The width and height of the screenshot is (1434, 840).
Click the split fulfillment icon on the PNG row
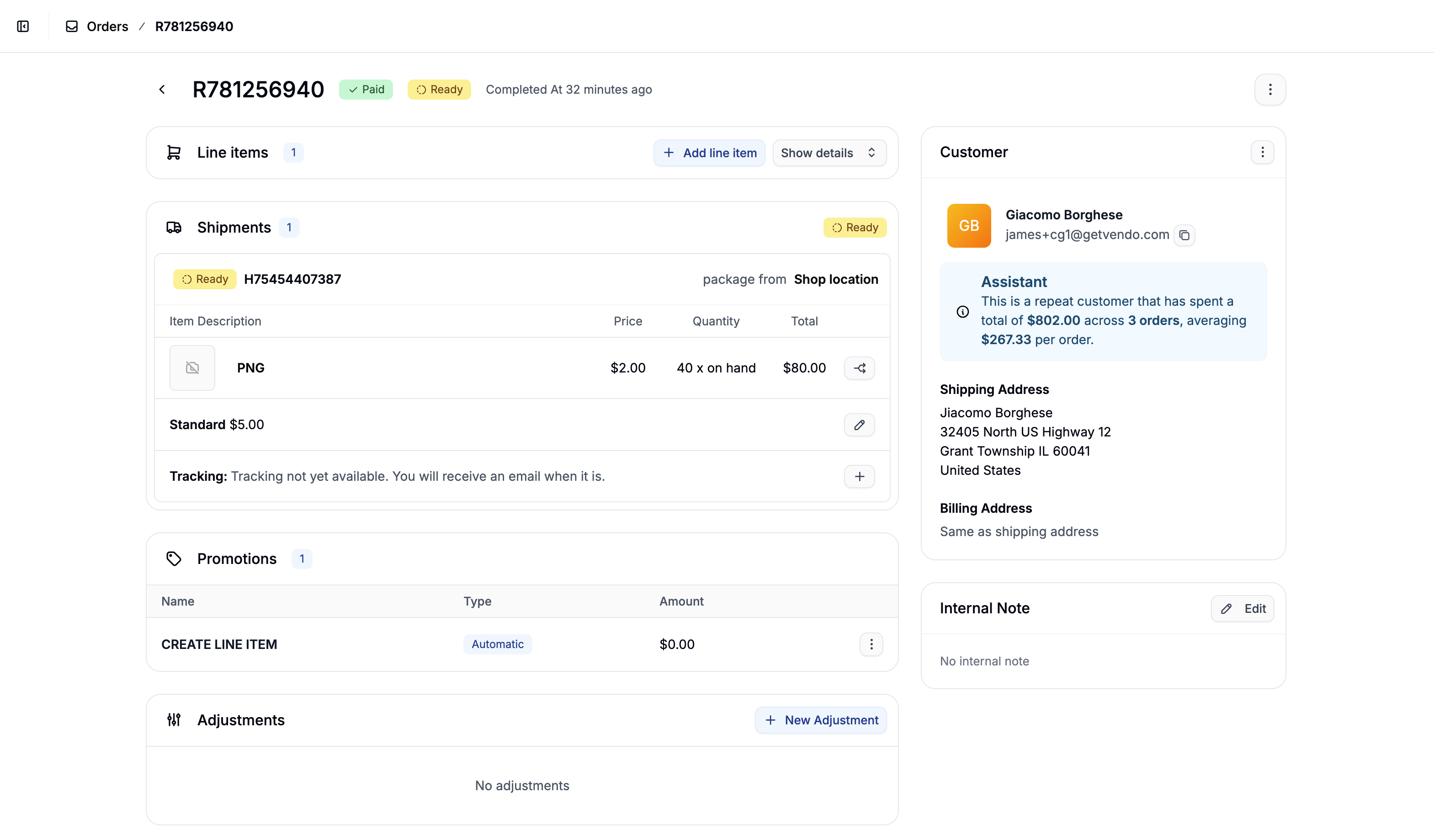(x=859, y=367)
